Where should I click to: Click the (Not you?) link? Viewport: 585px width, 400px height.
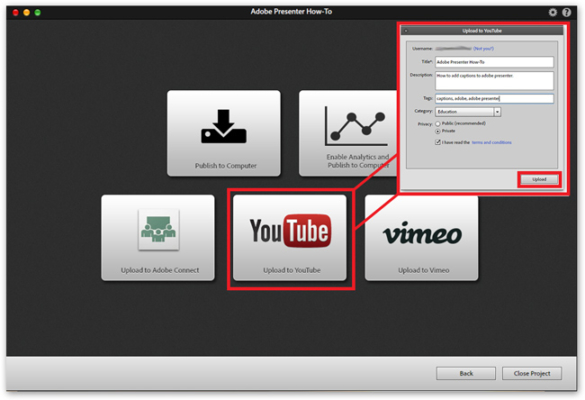(x=484, y=49)
